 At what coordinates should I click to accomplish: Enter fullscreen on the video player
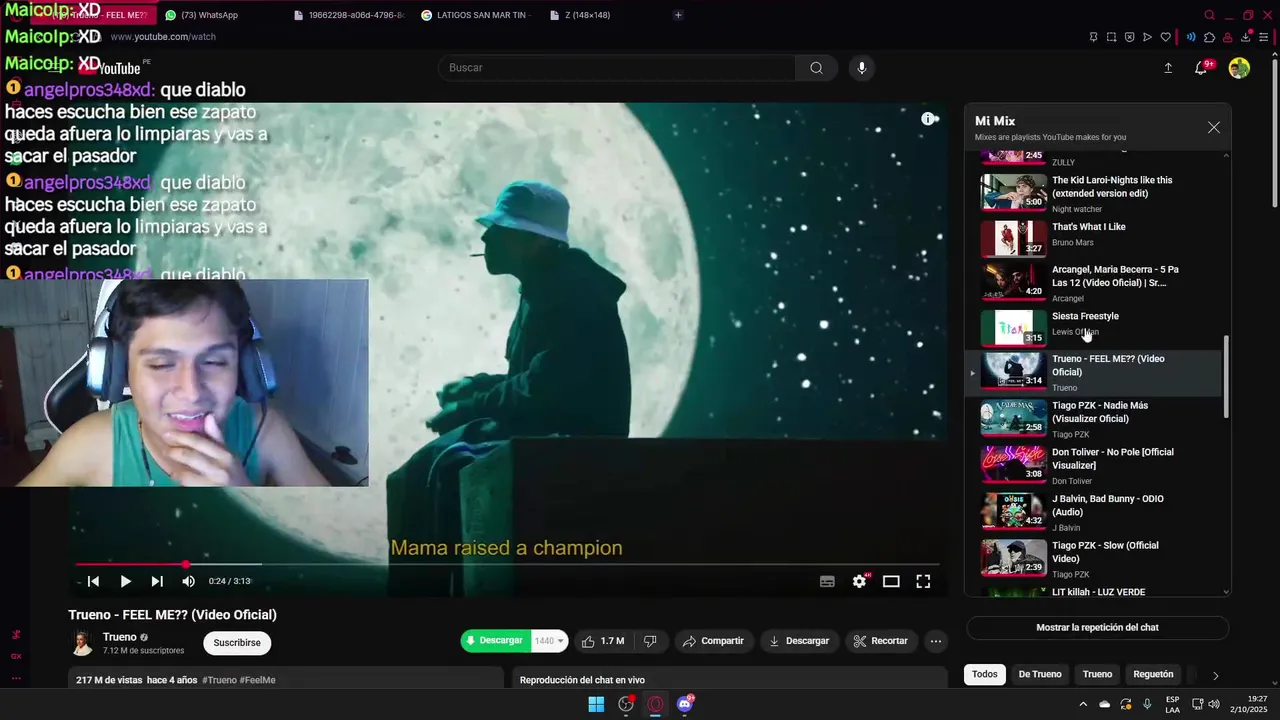(923, 581)
